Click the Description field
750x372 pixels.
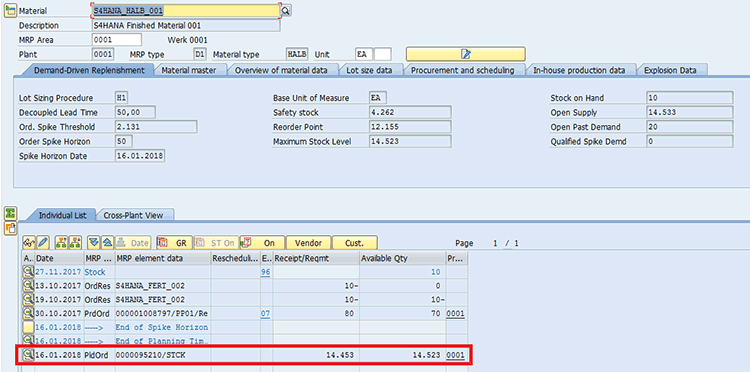[x=186, y=25]
